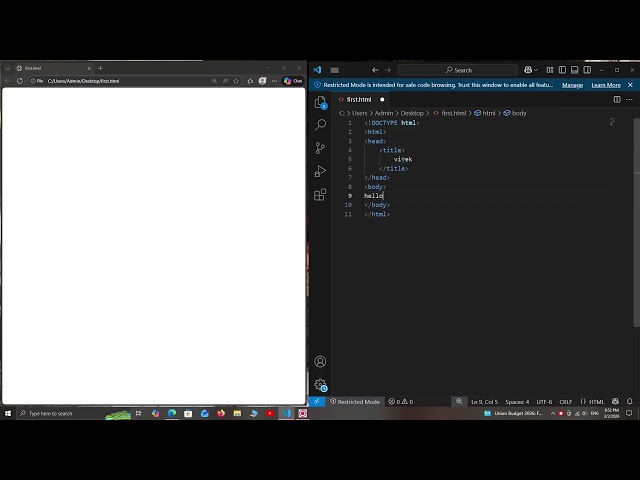
Task: Open the Search view in activity bar
Action: (x=320, y=124)
